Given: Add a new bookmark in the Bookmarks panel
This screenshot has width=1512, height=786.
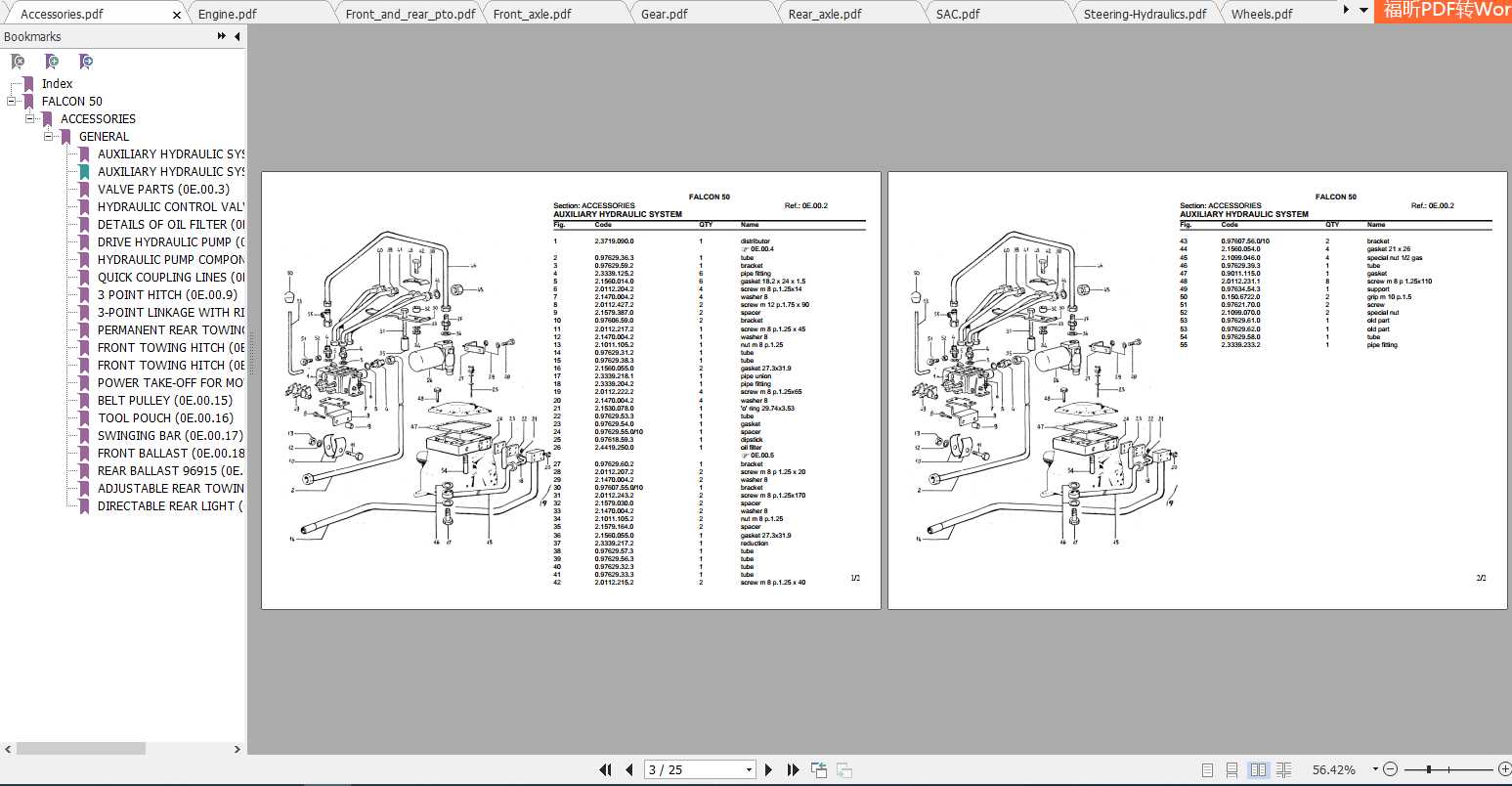Looking at the screenshot, I should (x=52, y=61).
